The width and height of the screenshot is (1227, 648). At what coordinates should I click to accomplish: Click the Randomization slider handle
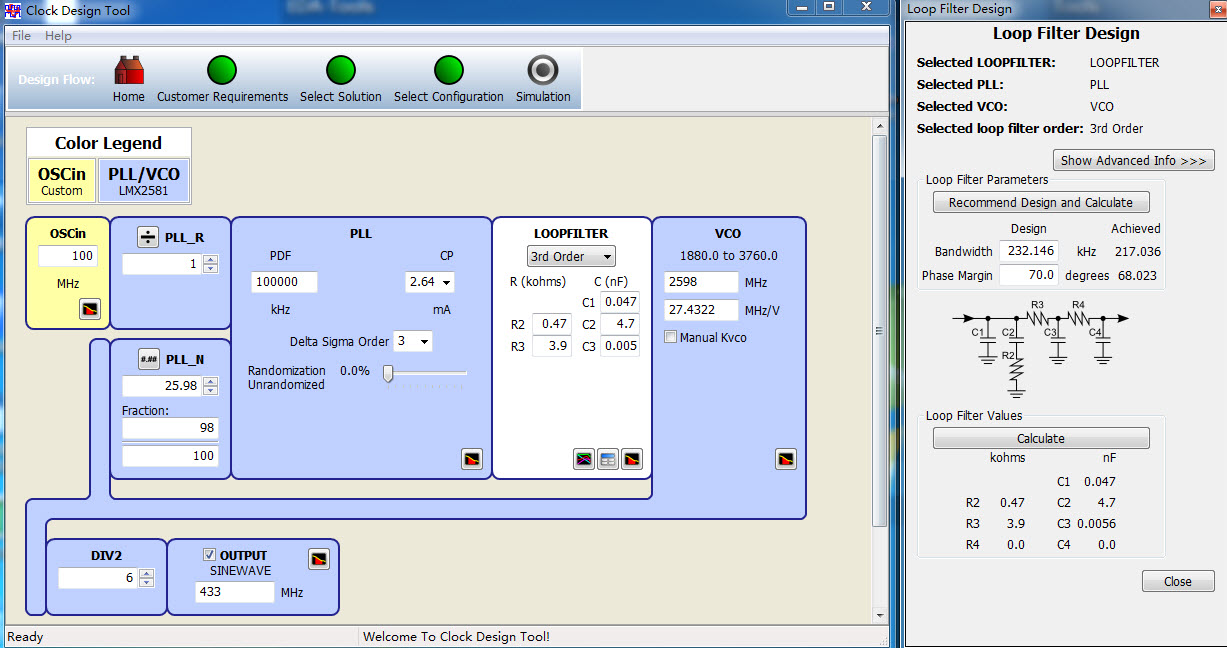coord(388,374)
